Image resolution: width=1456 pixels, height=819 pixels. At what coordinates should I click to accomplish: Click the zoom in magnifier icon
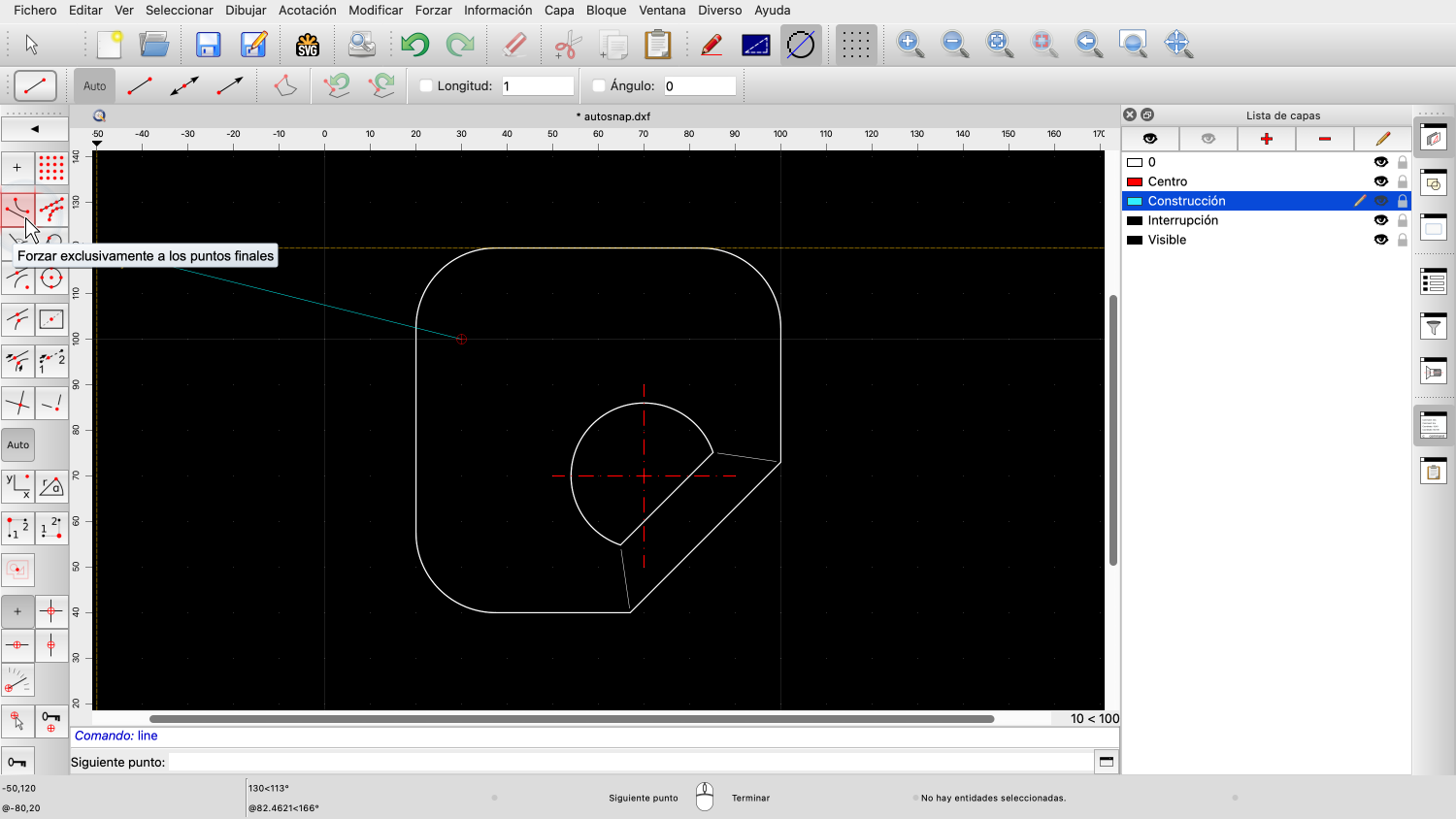[x=910, y=45]
